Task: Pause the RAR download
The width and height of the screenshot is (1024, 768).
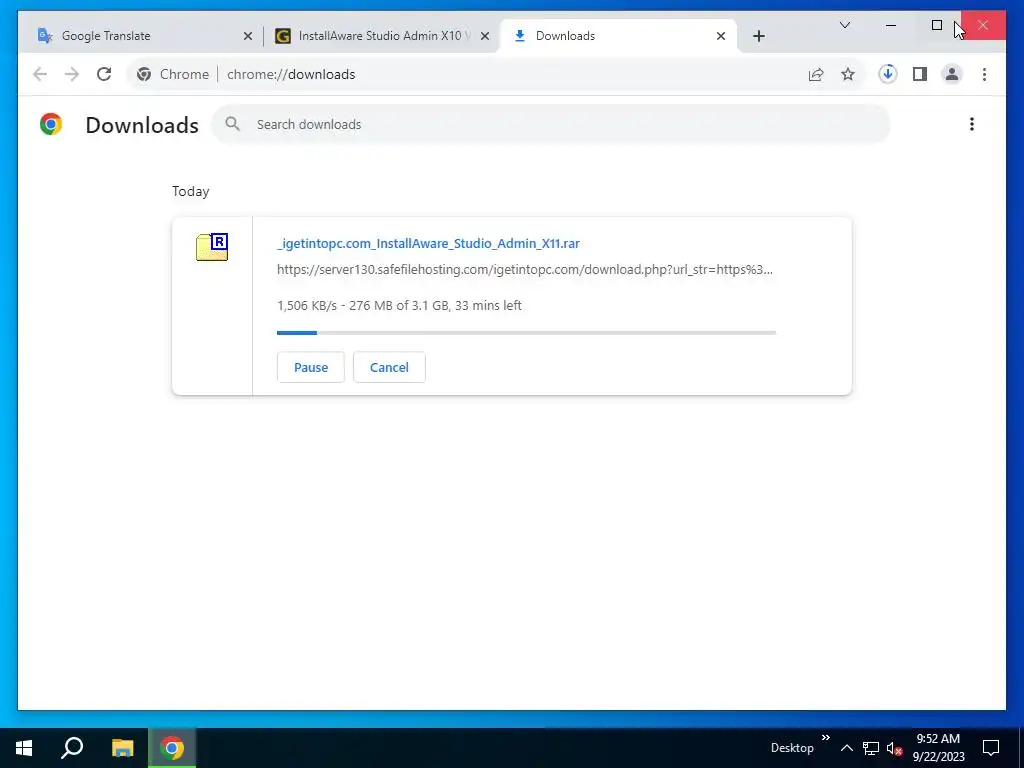Action: pos(311,367)
